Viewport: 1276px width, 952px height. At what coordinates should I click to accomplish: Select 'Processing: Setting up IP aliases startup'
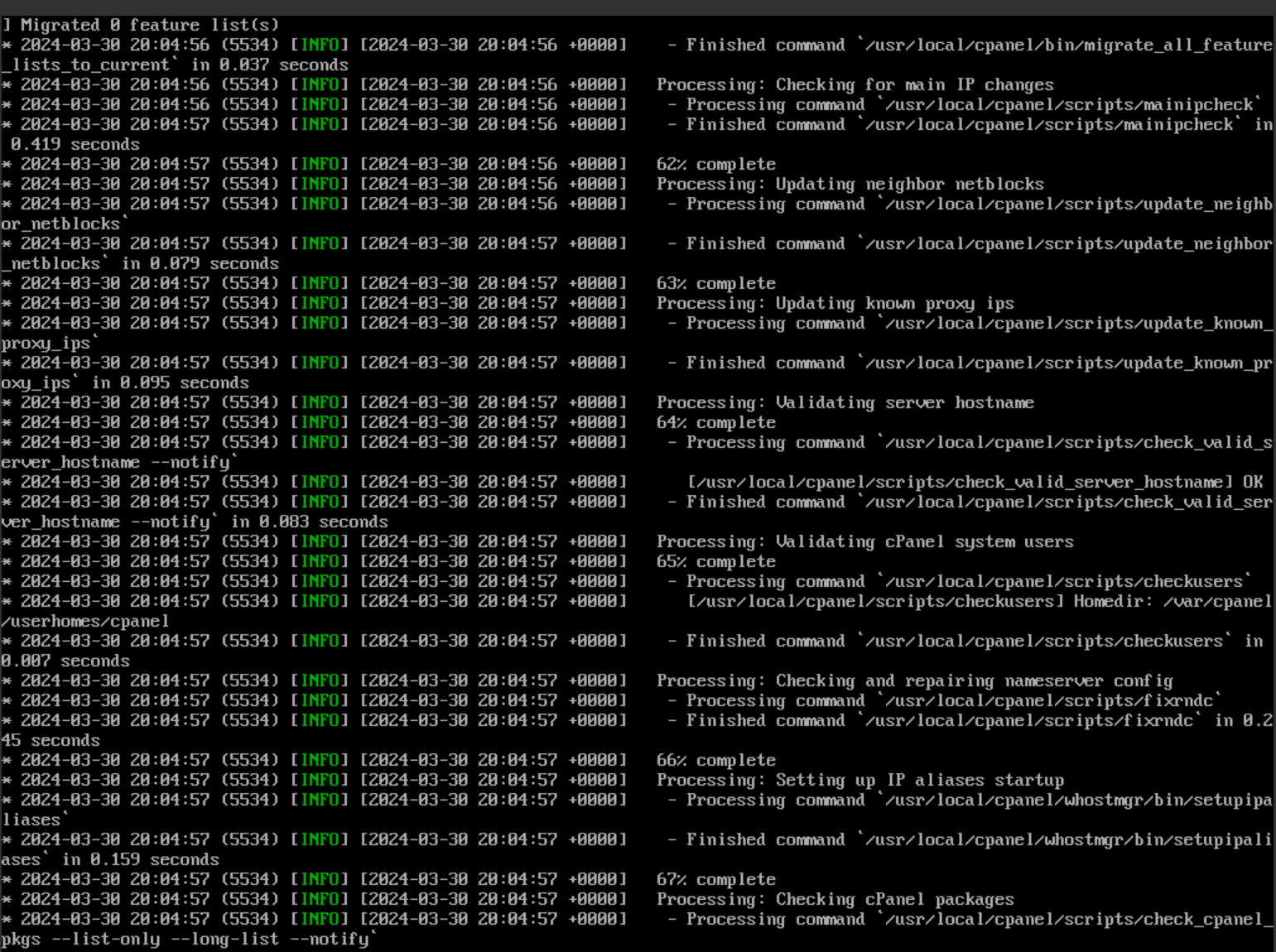click(x=859, y=780)
